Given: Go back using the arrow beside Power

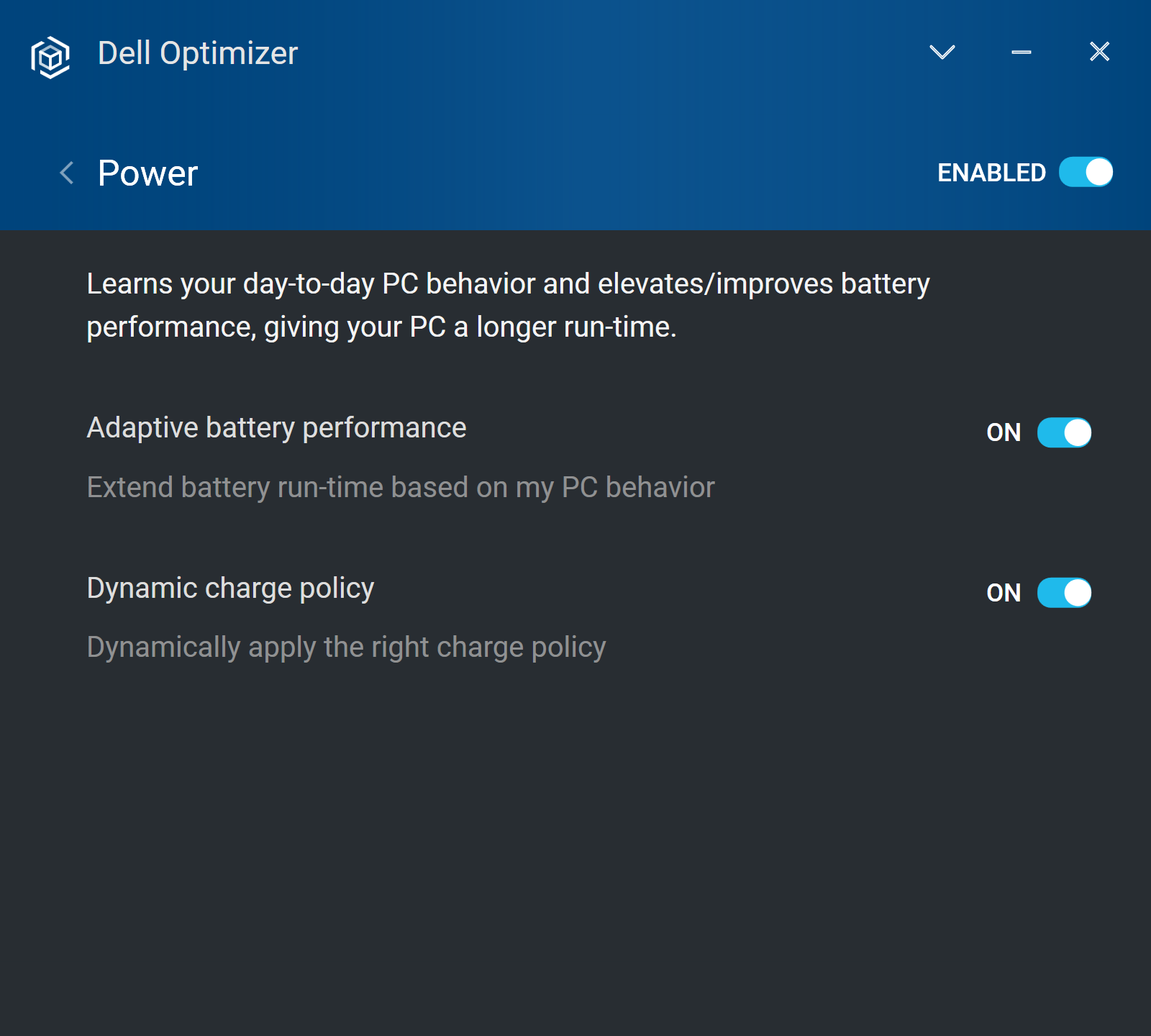Looking at the screenshot, I should [x=67, y=173].
